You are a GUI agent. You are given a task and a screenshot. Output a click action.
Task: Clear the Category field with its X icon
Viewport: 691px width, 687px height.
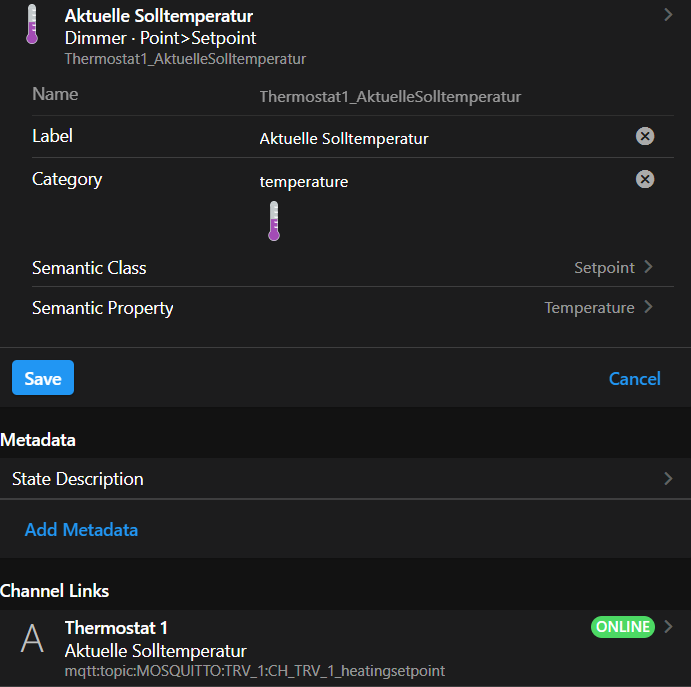pos(645,179)
